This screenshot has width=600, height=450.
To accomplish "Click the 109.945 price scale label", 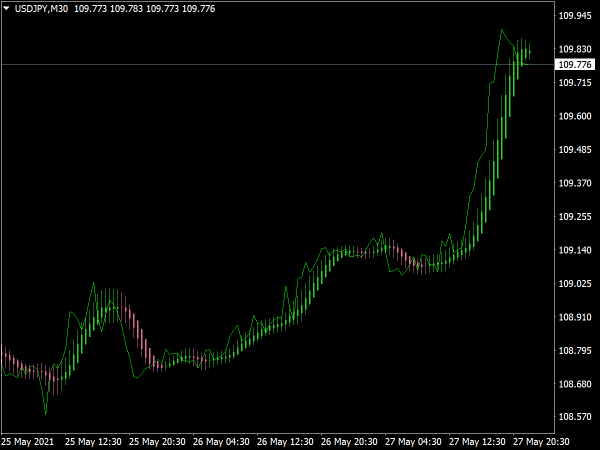I will (575, 16).
